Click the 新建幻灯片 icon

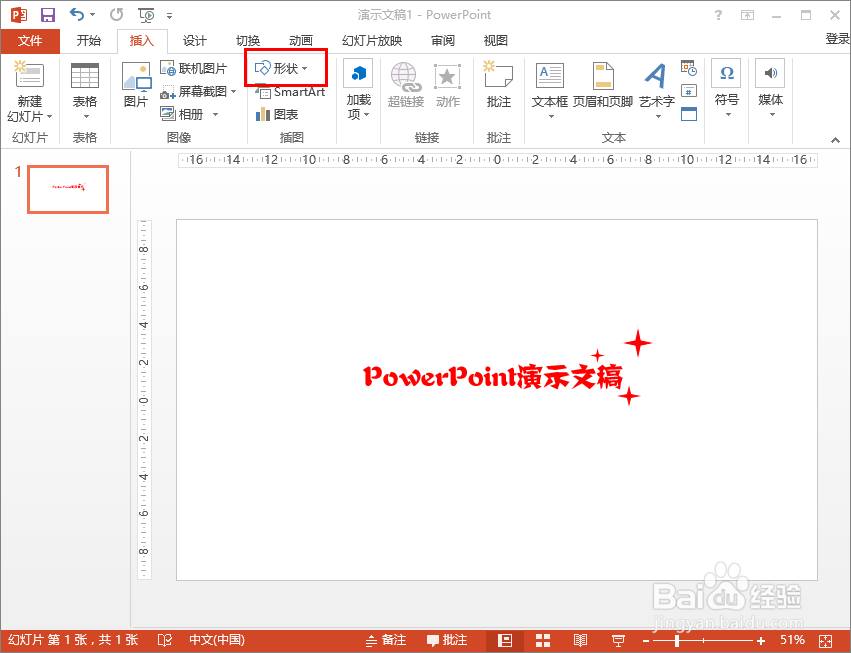point(29,75)
